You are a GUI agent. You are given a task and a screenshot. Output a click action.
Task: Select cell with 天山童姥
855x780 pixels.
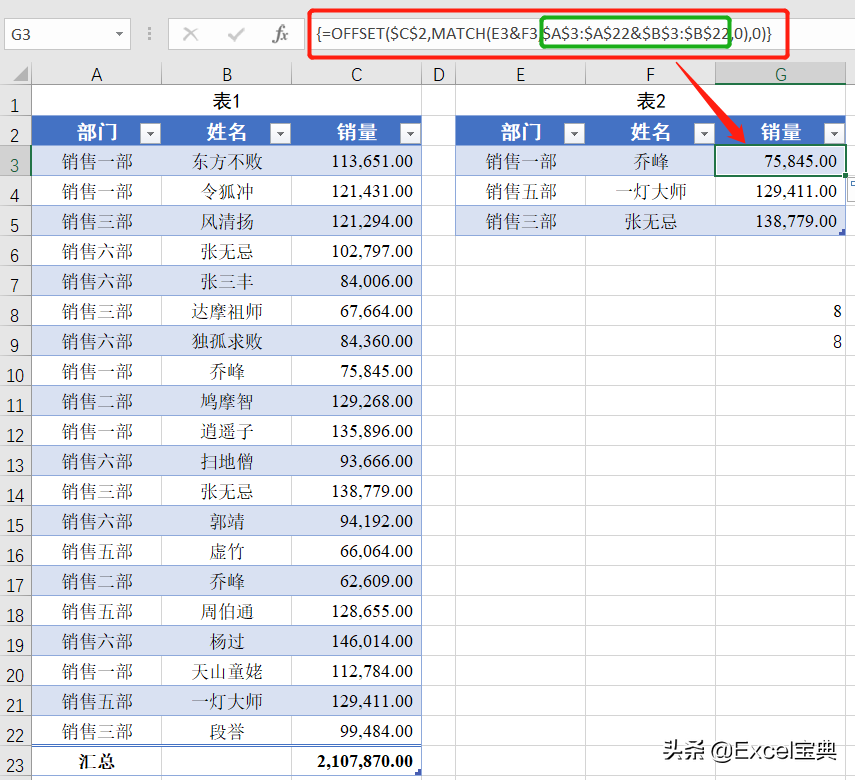(x=227, y=671)
